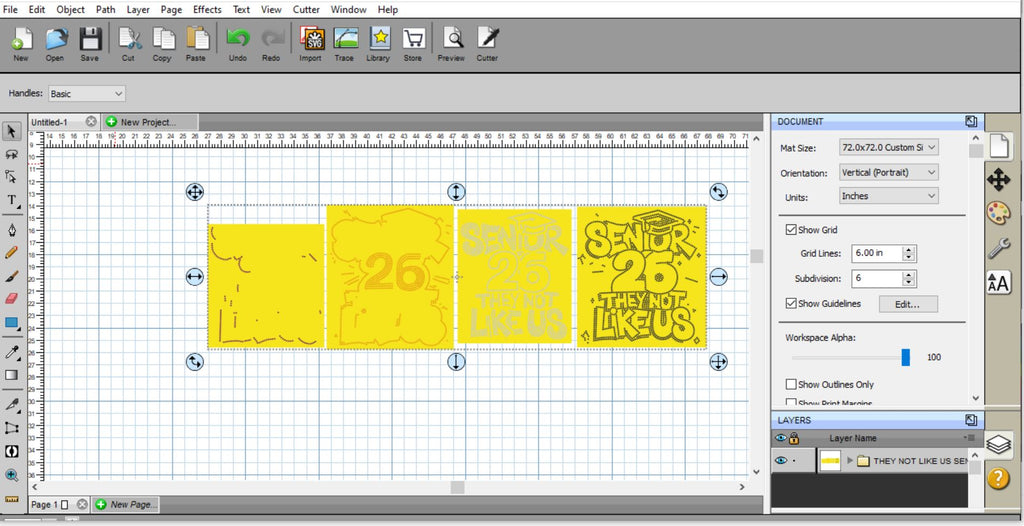Hide the THEY NOT LIKE US layer
This screenshot has width=1024, height=526.
coord(780,461)
